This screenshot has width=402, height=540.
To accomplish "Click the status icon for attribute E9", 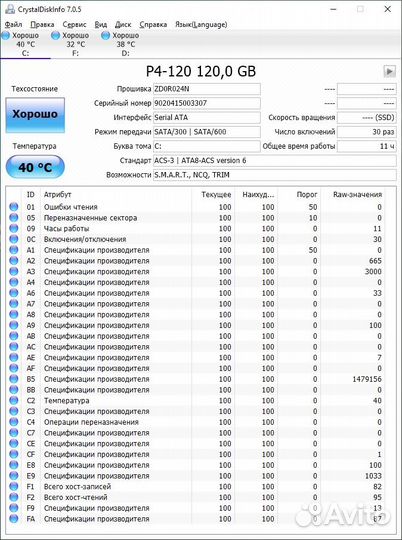I will 14,476.
